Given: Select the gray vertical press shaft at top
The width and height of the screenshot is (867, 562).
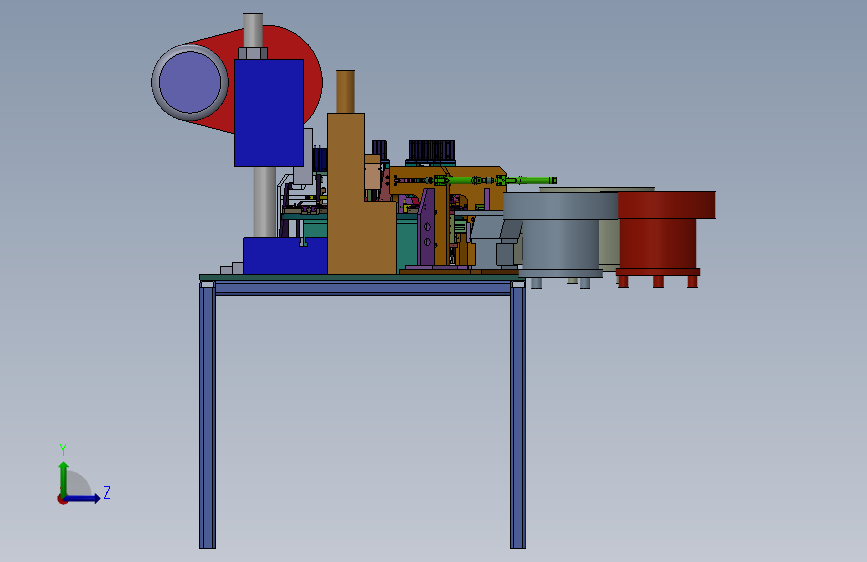Looking at the screenshot, I should coord(253,30).
